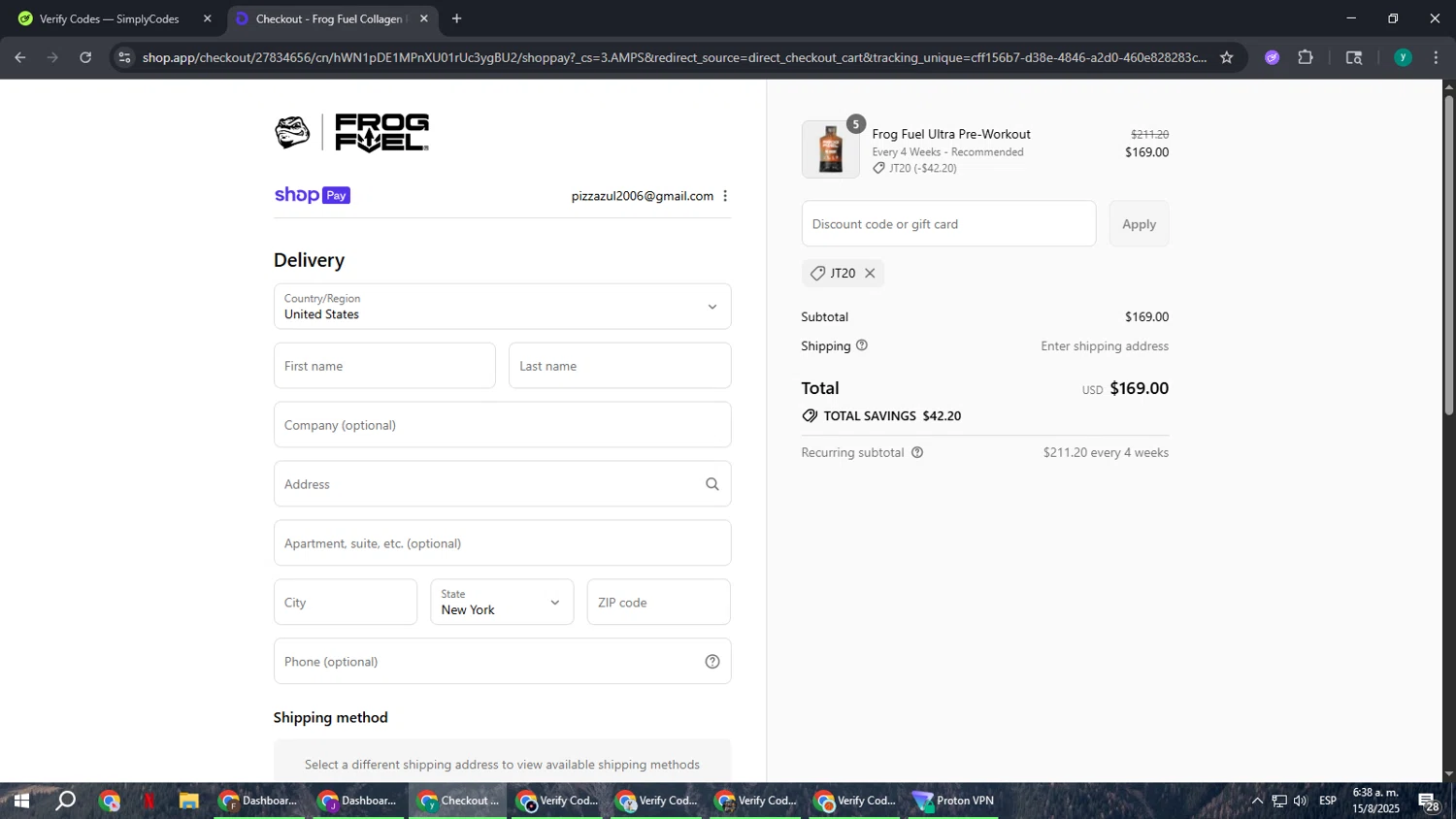Click the volume icon in system tray
Viewport: 1456px width, 819px height.
(1301, 801)
